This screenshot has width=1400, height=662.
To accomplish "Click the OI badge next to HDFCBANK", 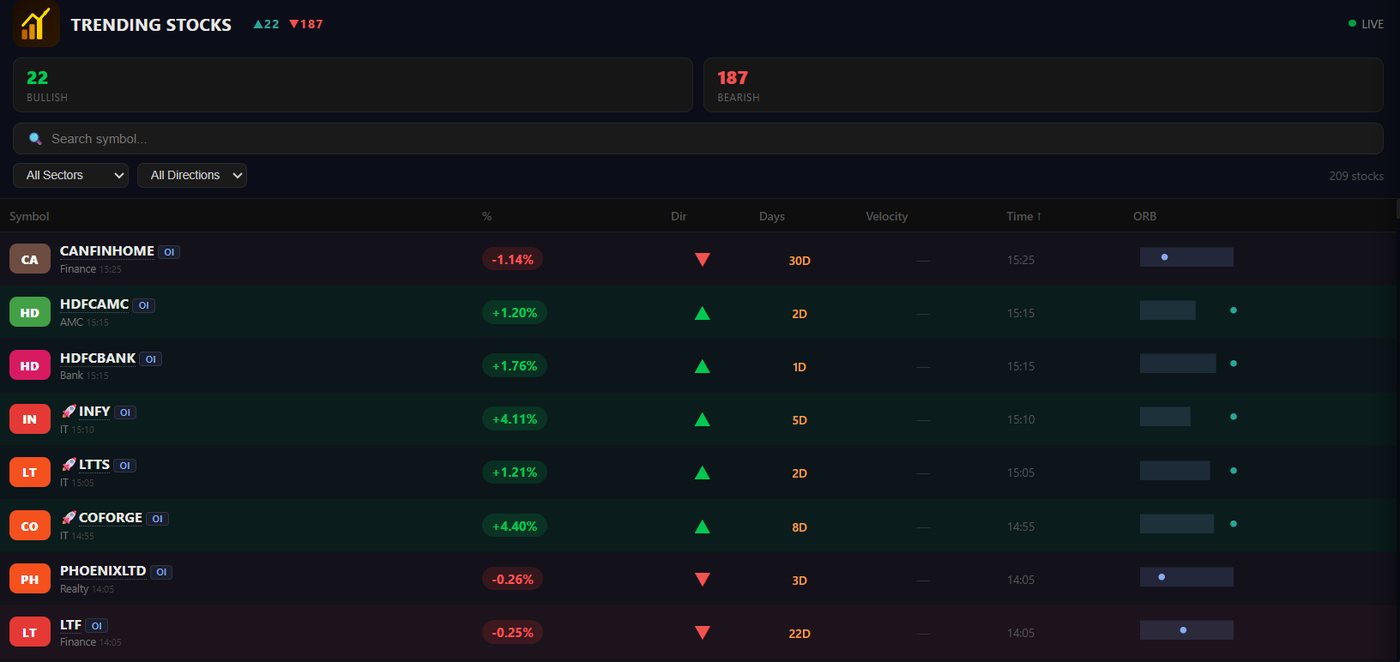I will click(x=151, y=359).
